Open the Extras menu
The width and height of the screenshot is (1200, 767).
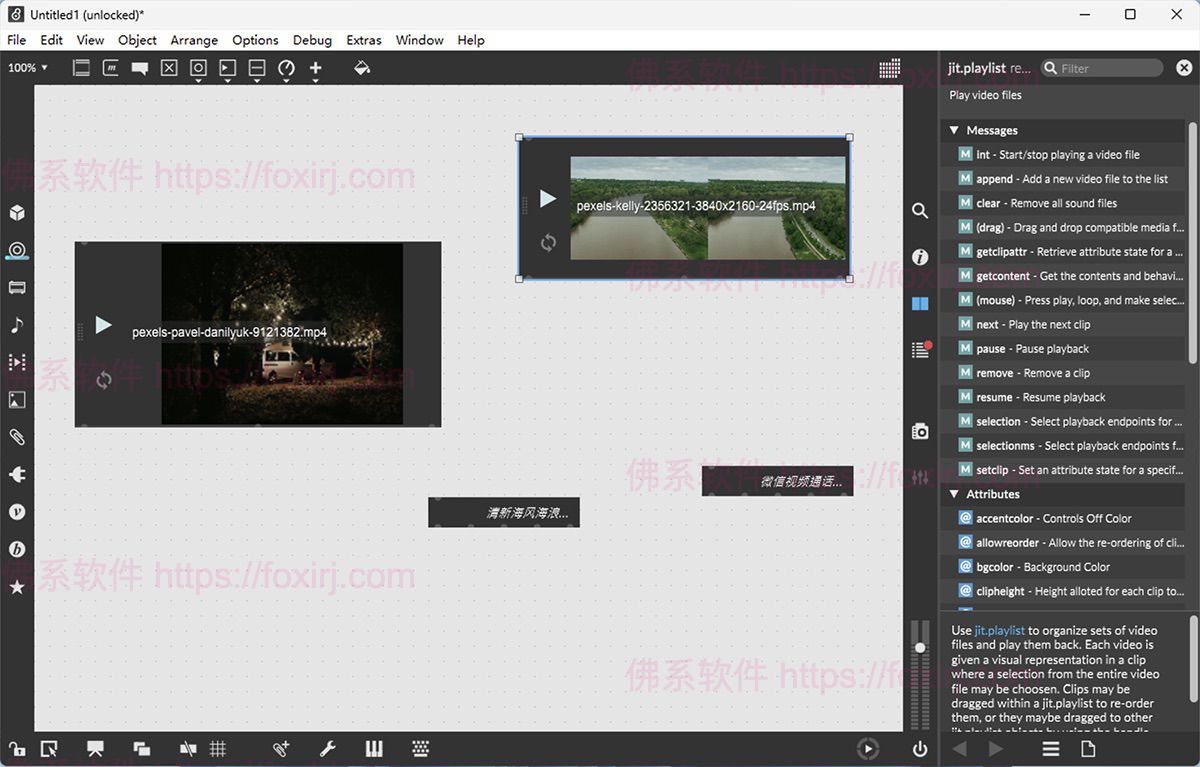(364, 40)
